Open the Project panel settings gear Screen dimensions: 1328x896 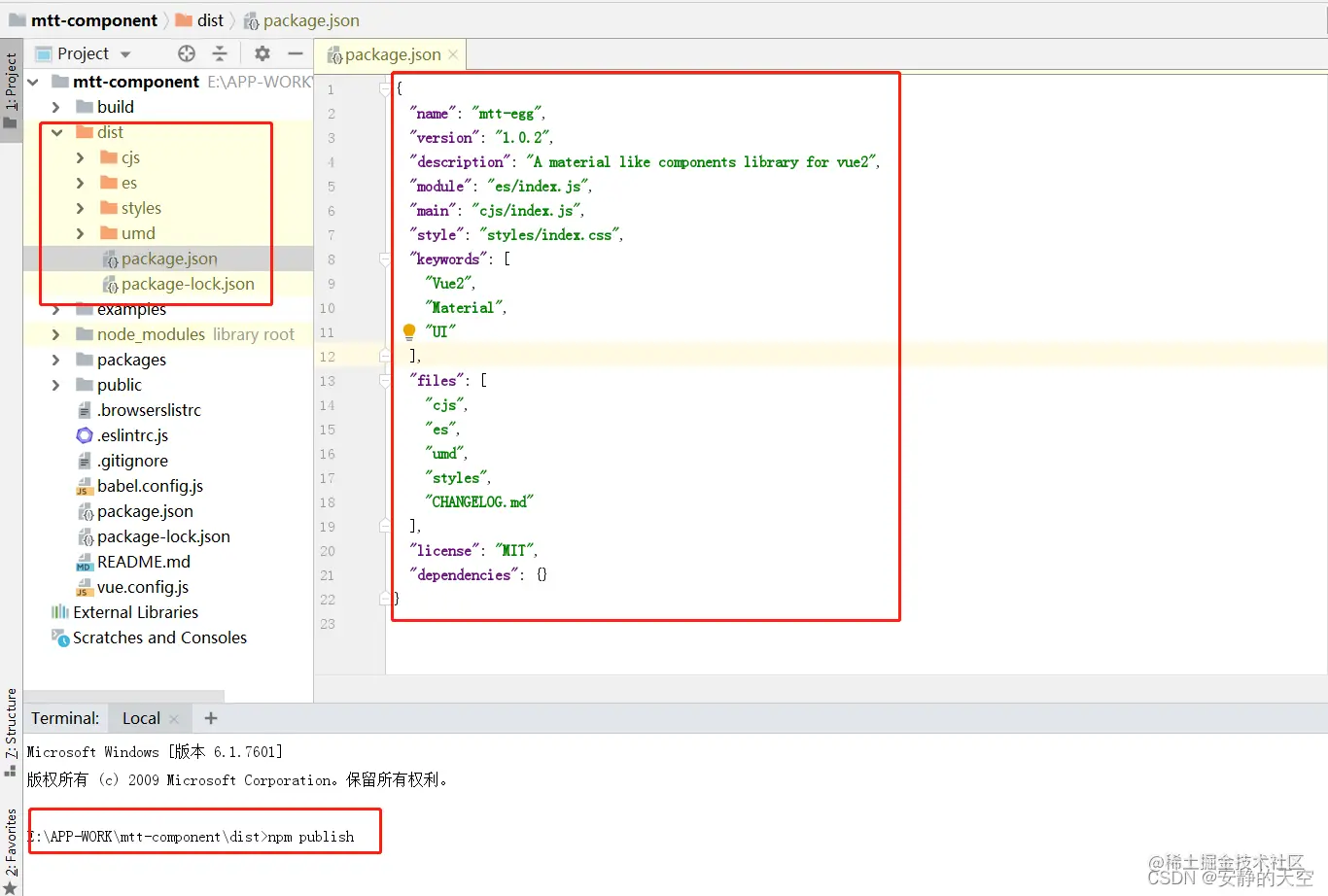click(x=262, y=53)
